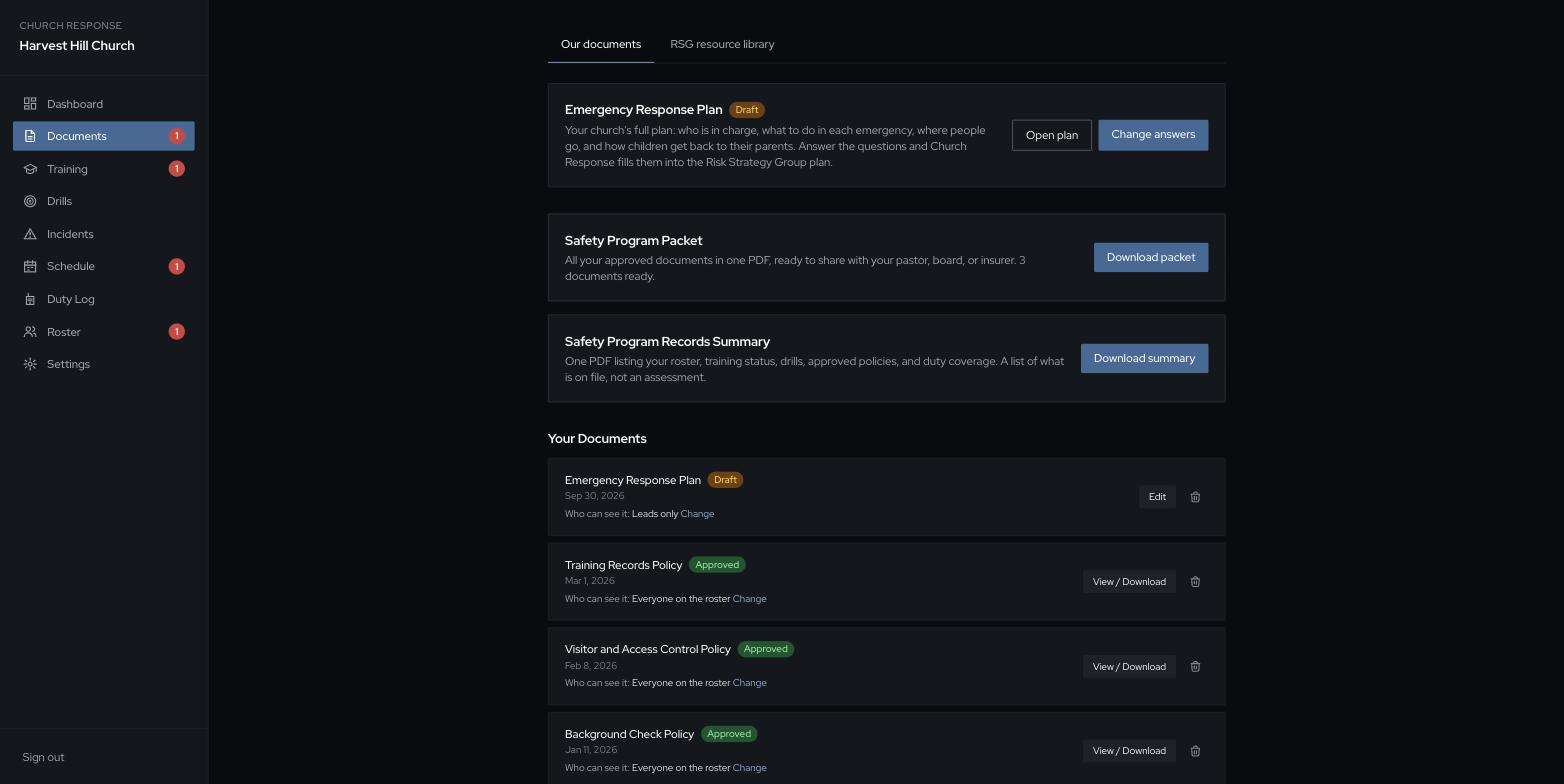Image resolution: width=1564 pixels, height=784 pixels.
Task: View or download Training Records Policy
Action: [1129, 582]
